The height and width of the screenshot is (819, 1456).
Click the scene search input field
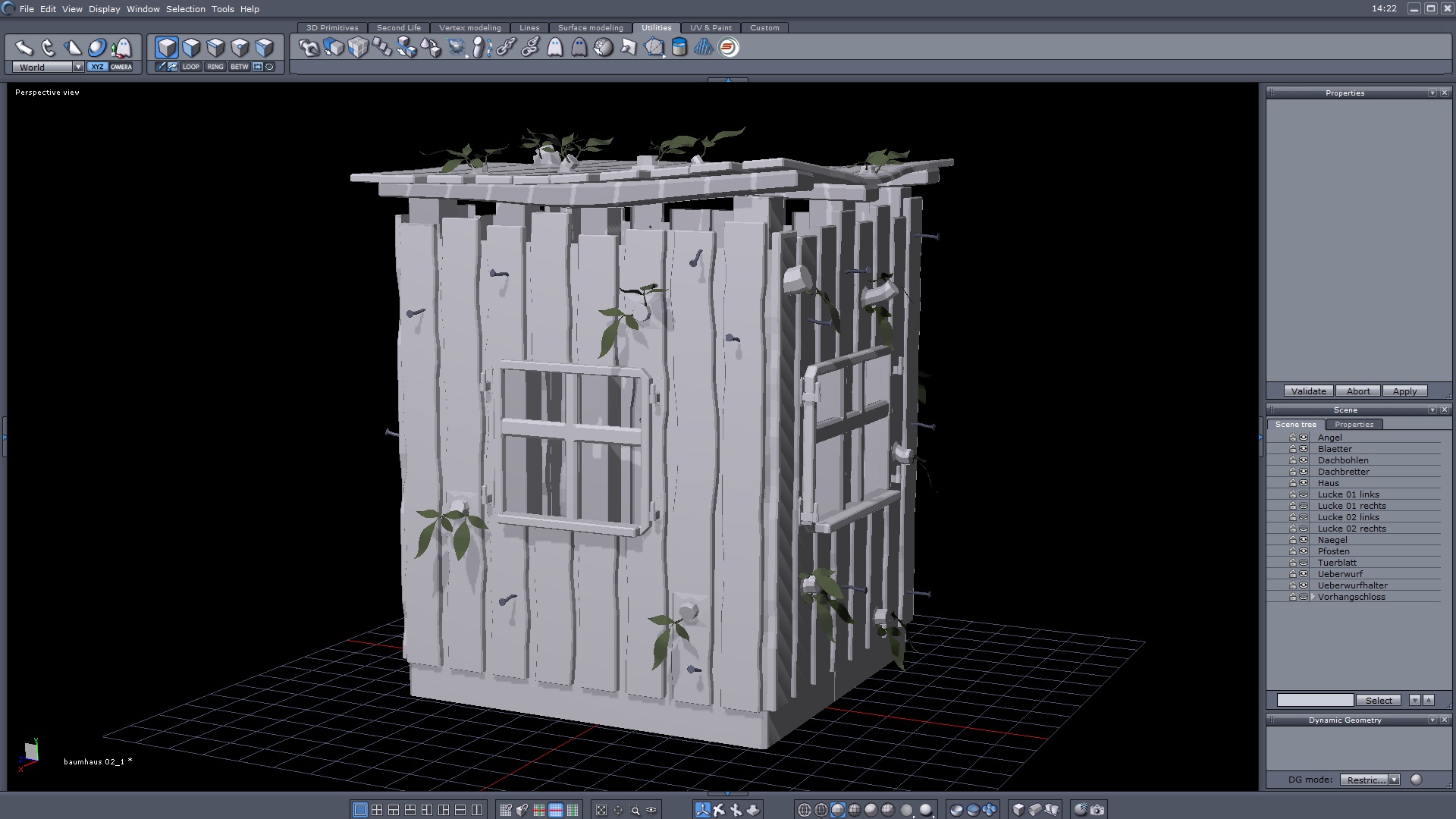coord(1314,700)
